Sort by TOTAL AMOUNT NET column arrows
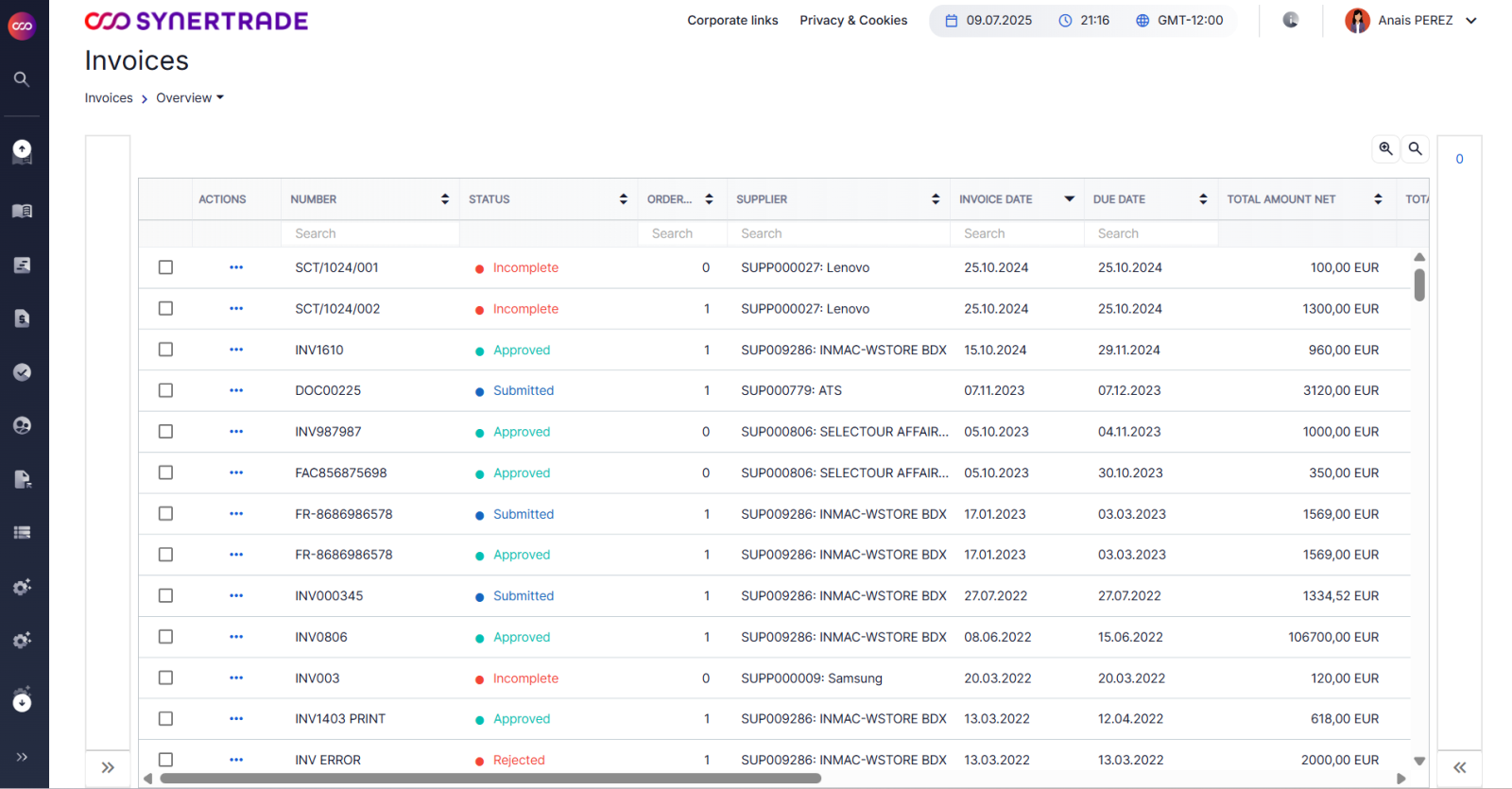 [1378, 199]
